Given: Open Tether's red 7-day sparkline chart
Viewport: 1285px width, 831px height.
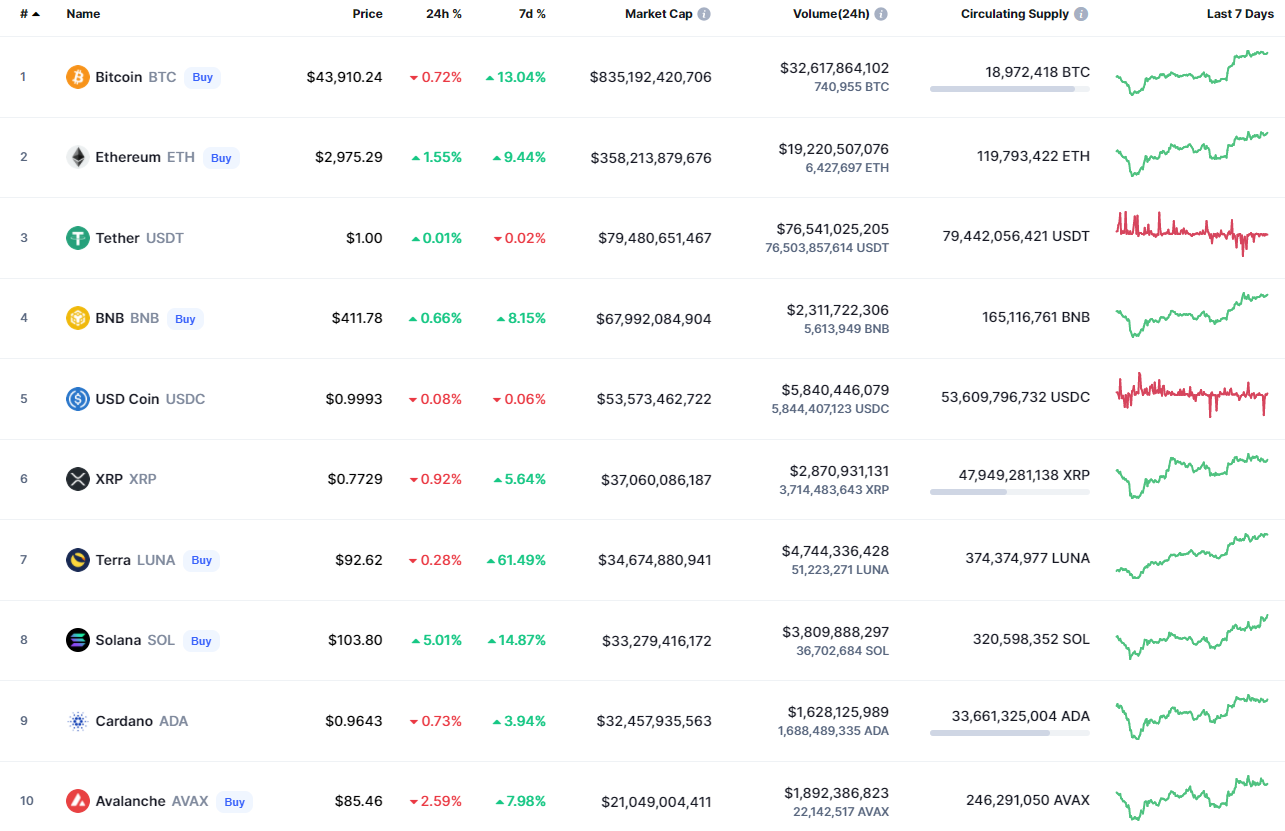Looking at the screenshot, I should 1192,234.
